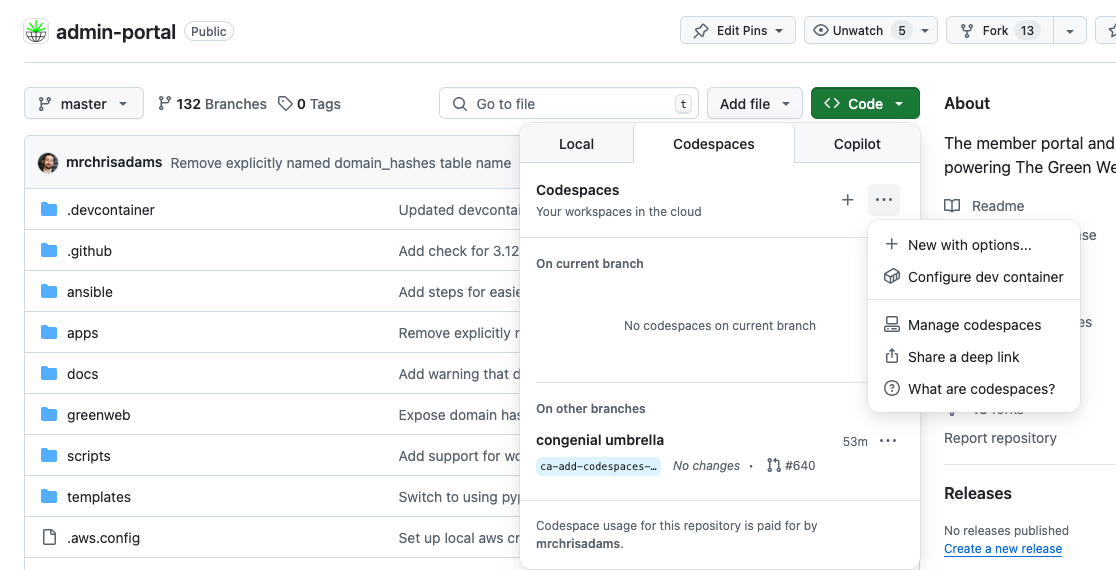
Task: Click the ca-add-codespaces branch label
Action: [599, 466]
